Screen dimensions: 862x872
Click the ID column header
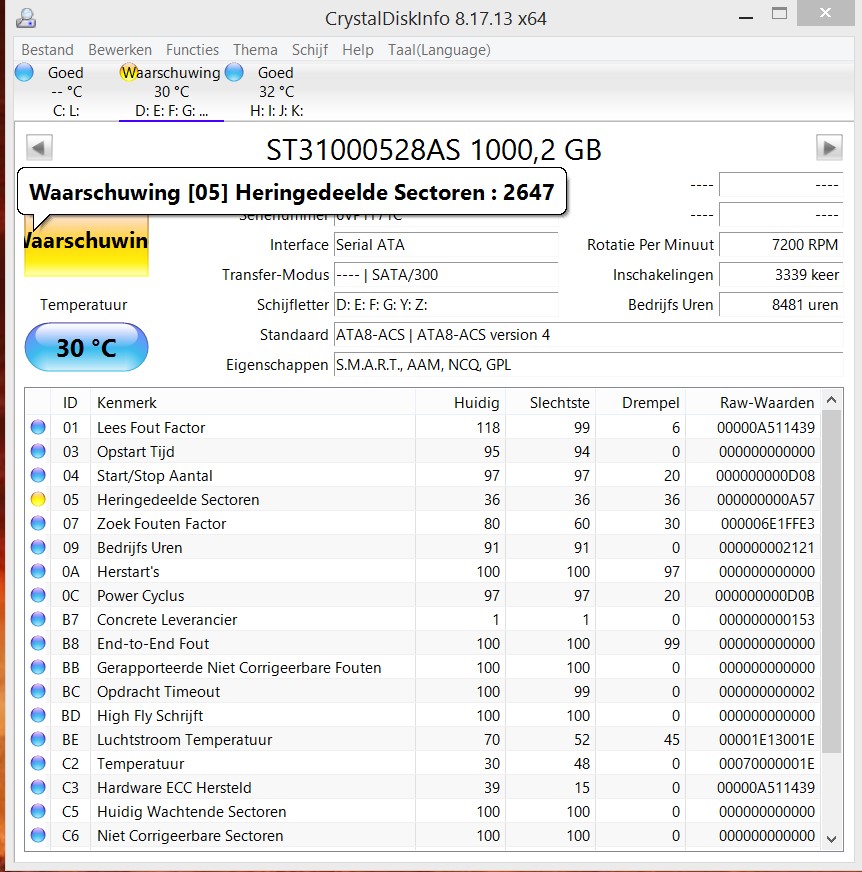[x=70, y=403]
